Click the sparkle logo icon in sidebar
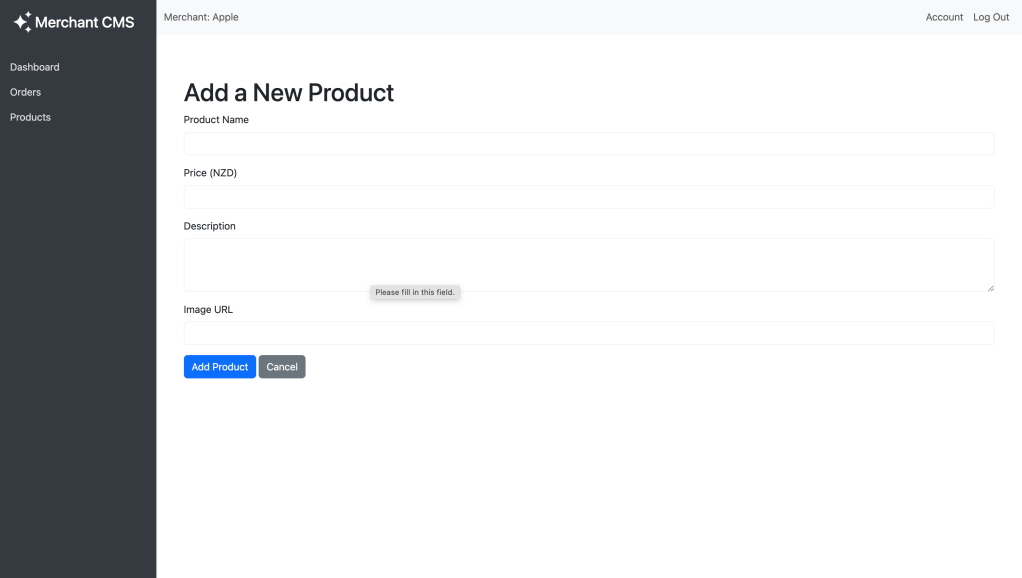The width and height of the screenshot is (1022, 578). (x=22, y=22)
